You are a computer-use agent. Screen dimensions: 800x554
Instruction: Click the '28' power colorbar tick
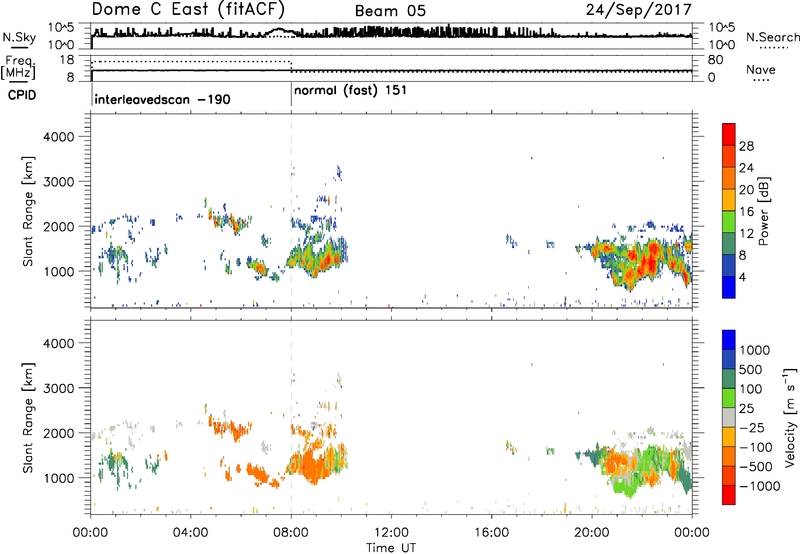click(x=746, y=146)
